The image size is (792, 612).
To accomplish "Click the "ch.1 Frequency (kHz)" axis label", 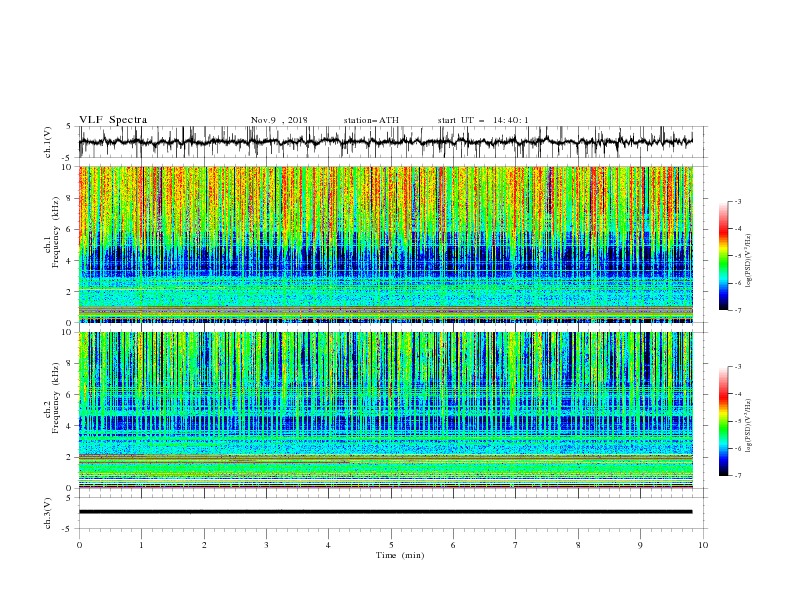I will 52,230.
